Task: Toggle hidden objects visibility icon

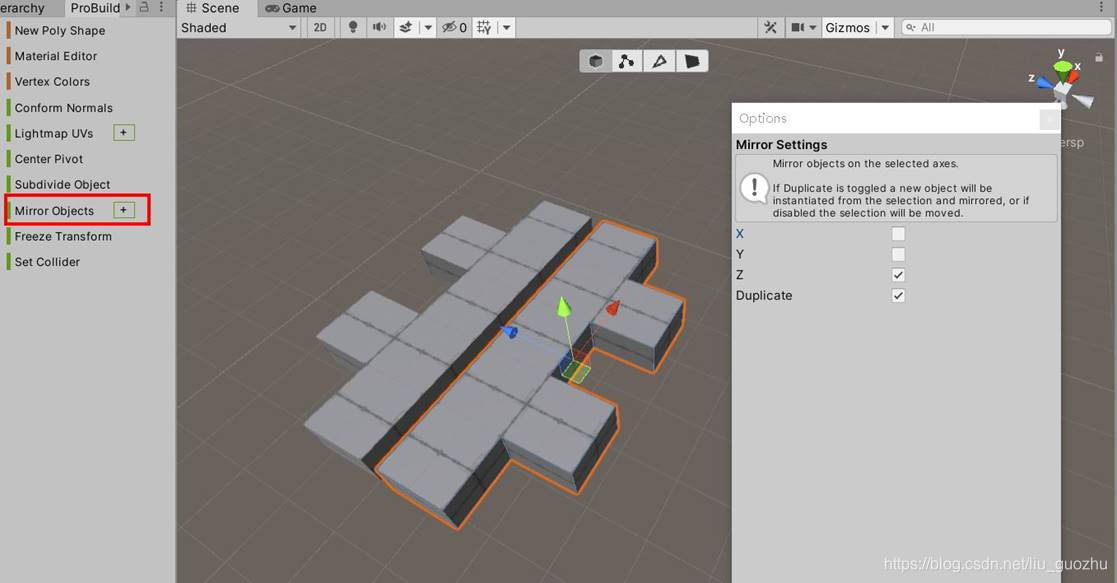Action: click(454, 28)
